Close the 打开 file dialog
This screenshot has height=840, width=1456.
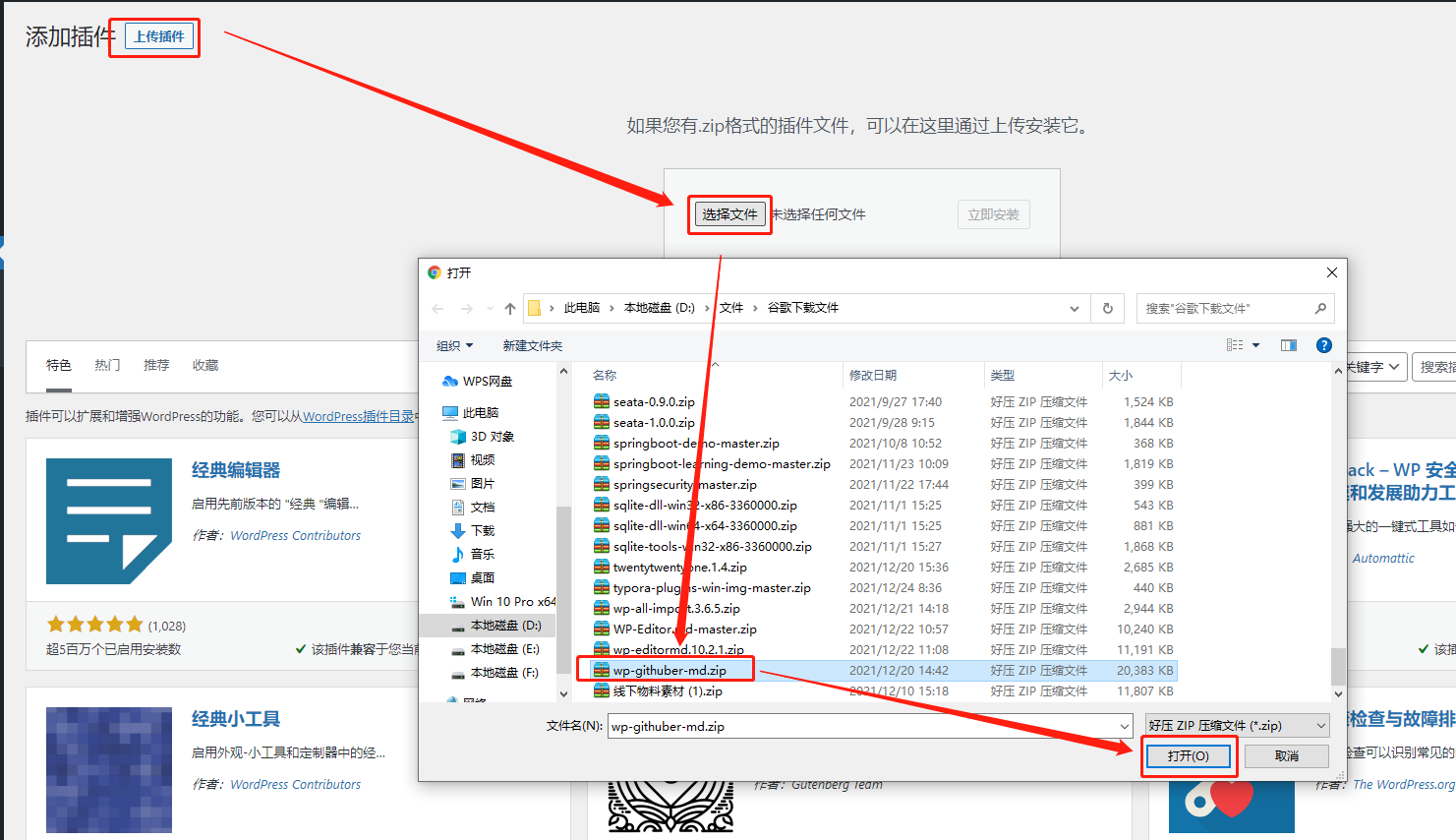1331,272
